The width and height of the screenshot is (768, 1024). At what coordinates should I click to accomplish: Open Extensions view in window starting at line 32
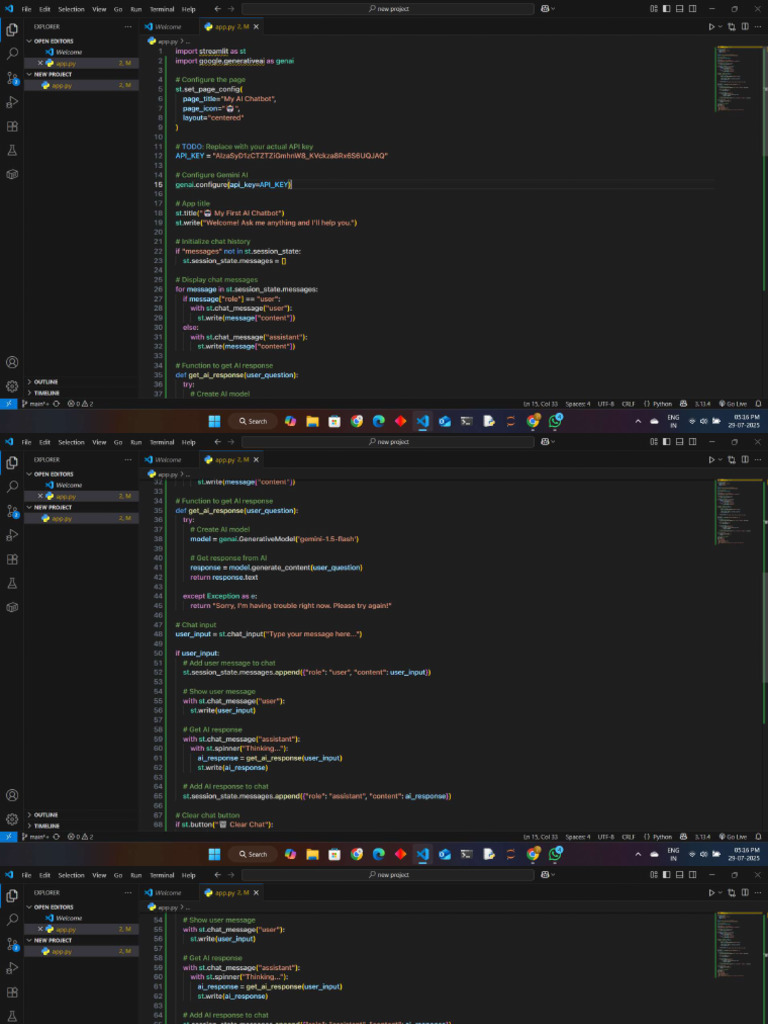pos(12,560)
